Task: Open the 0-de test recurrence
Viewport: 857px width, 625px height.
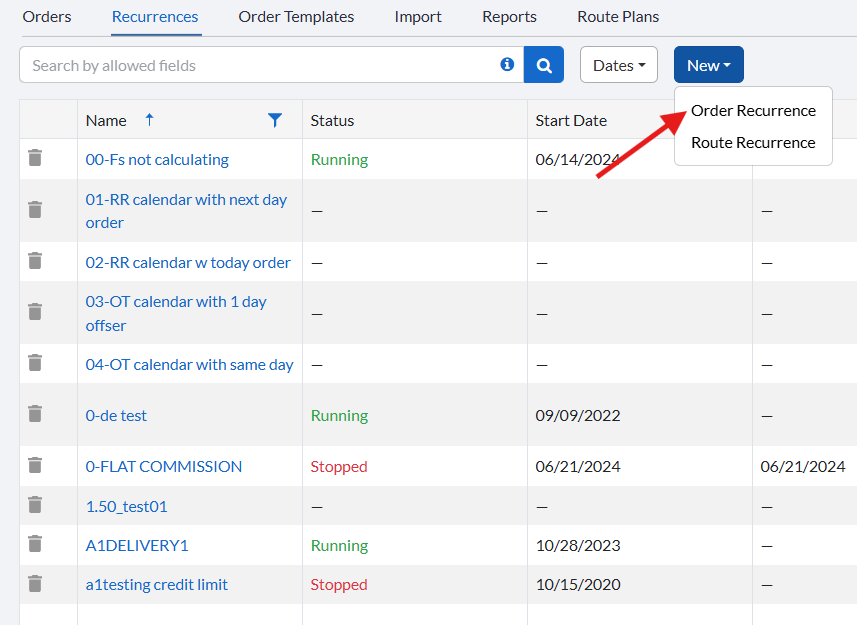Action: pyautogui.click(x=116, y=416)
